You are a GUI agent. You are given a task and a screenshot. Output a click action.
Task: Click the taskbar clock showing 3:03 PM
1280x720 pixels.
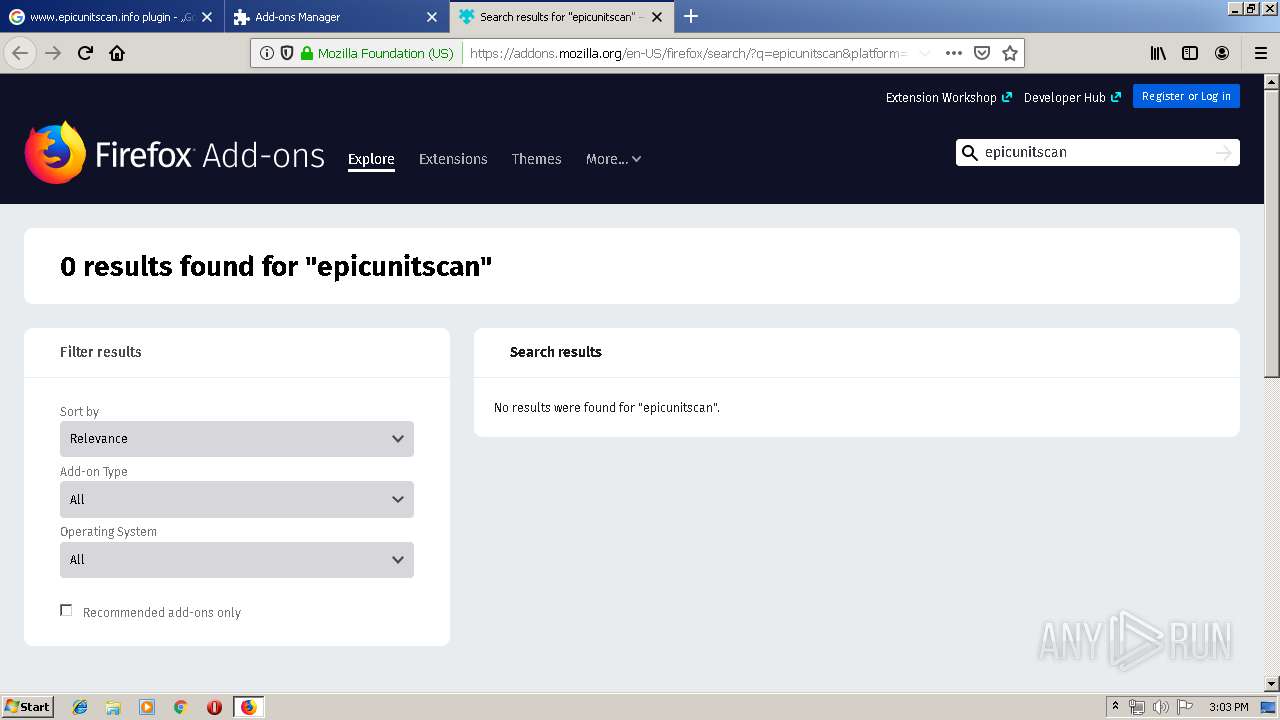point(1228,707)
